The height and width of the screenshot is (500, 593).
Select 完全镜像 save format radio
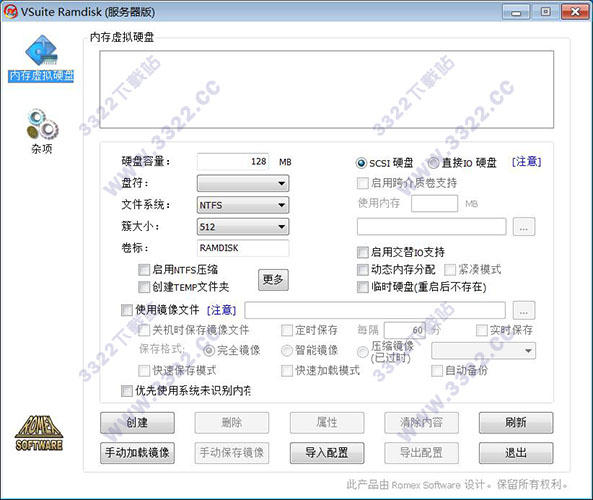coord(209,351)
